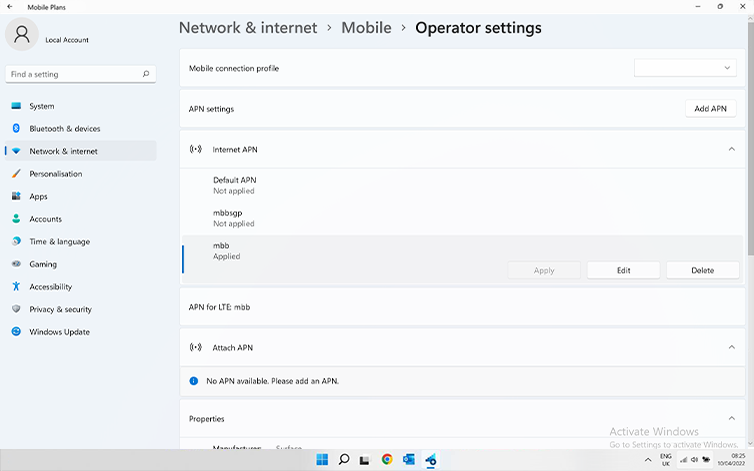The width and height of the screenshot is (754, 471).
Task: Show hidden system tray icons
Action: point(648,460)
